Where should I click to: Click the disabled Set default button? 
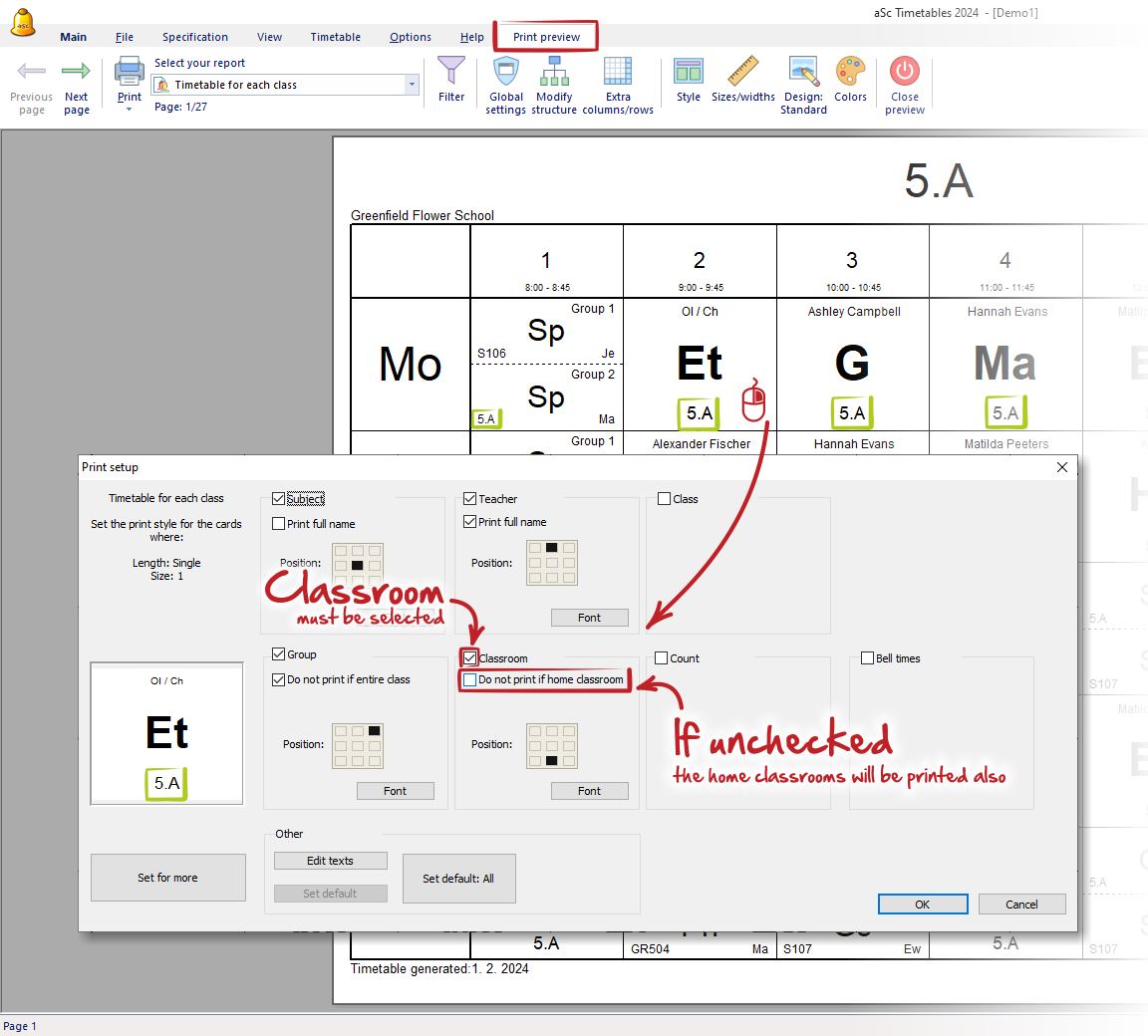coord(330,894)
